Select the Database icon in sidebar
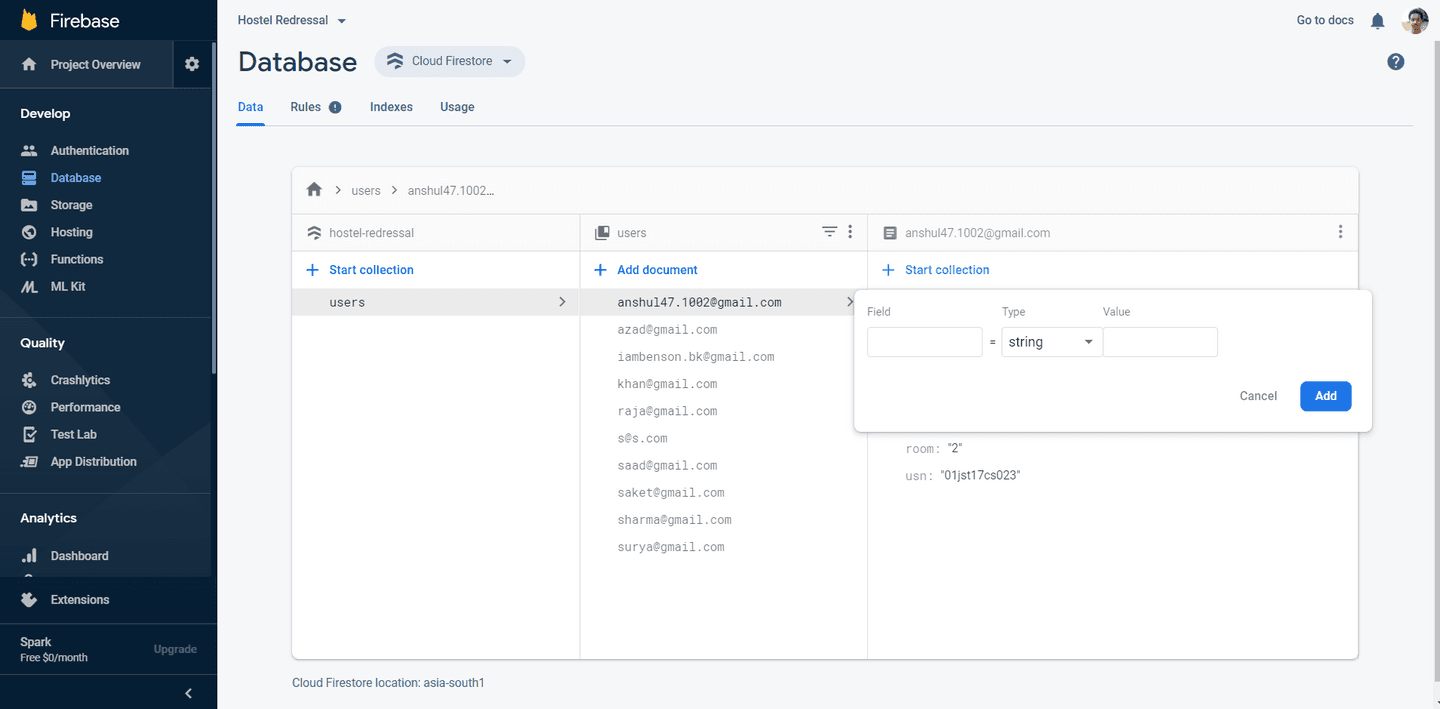This screenshot has width=1440, height=709. [29, 178]
